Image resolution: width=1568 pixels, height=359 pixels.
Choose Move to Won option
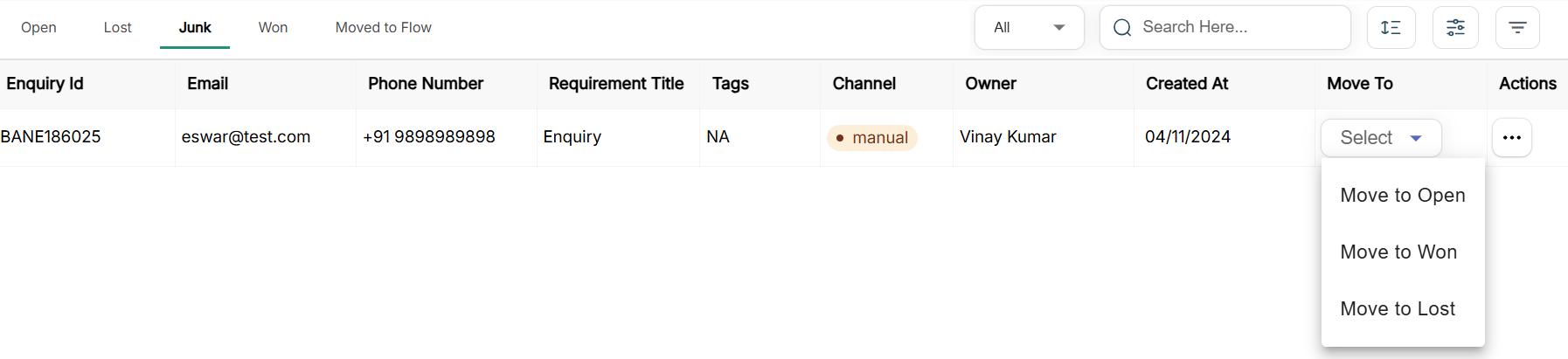[1398, 252]
